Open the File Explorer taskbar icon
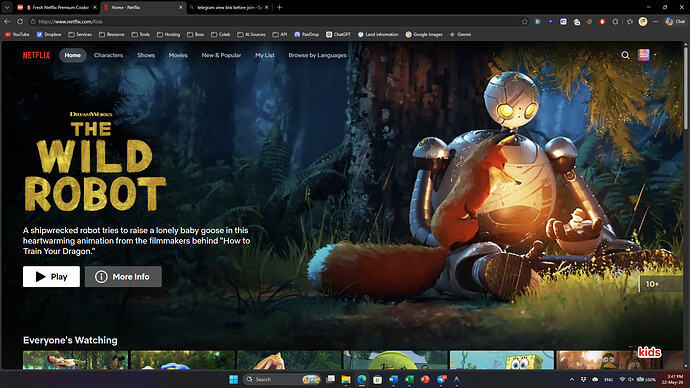This screenshot has height=388, width=690. tap(346, 379)
